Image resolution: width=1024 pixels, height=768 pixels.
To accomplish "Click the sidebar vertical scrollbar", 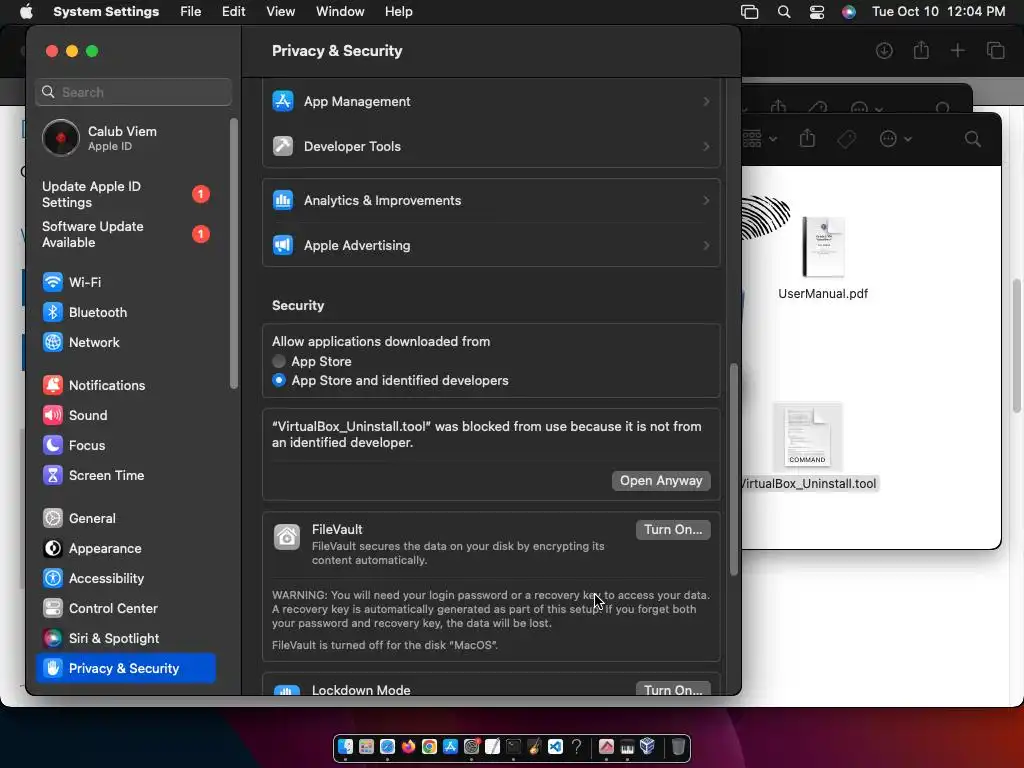I will coord(234,253).
